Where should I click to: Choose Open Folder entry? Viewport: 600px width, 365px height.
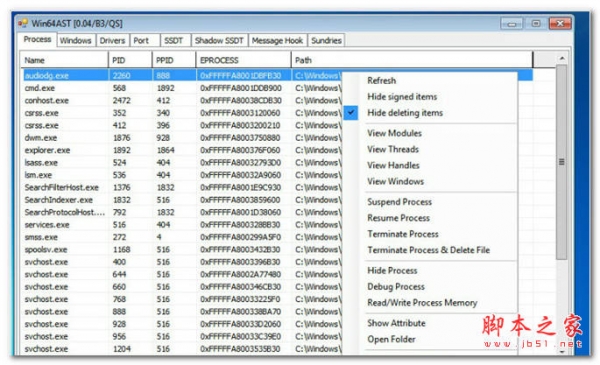(x=391, y=339)
